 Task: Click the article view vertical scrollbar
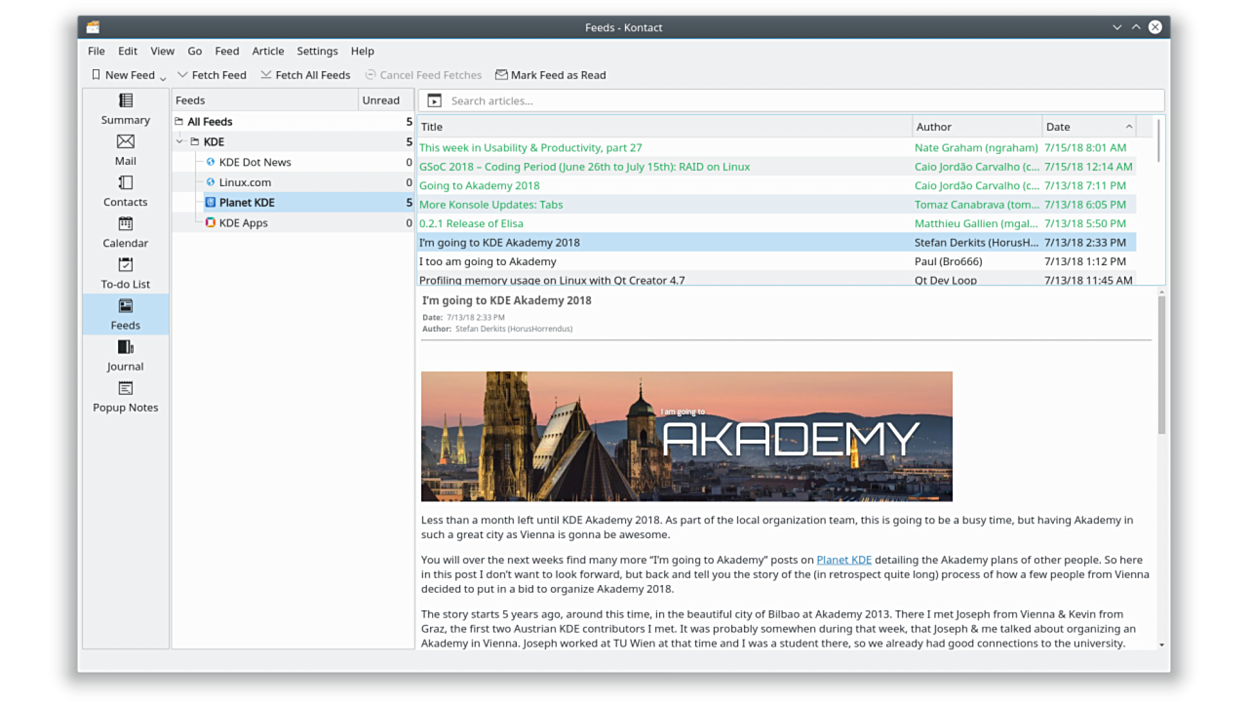pos(1161,365)
